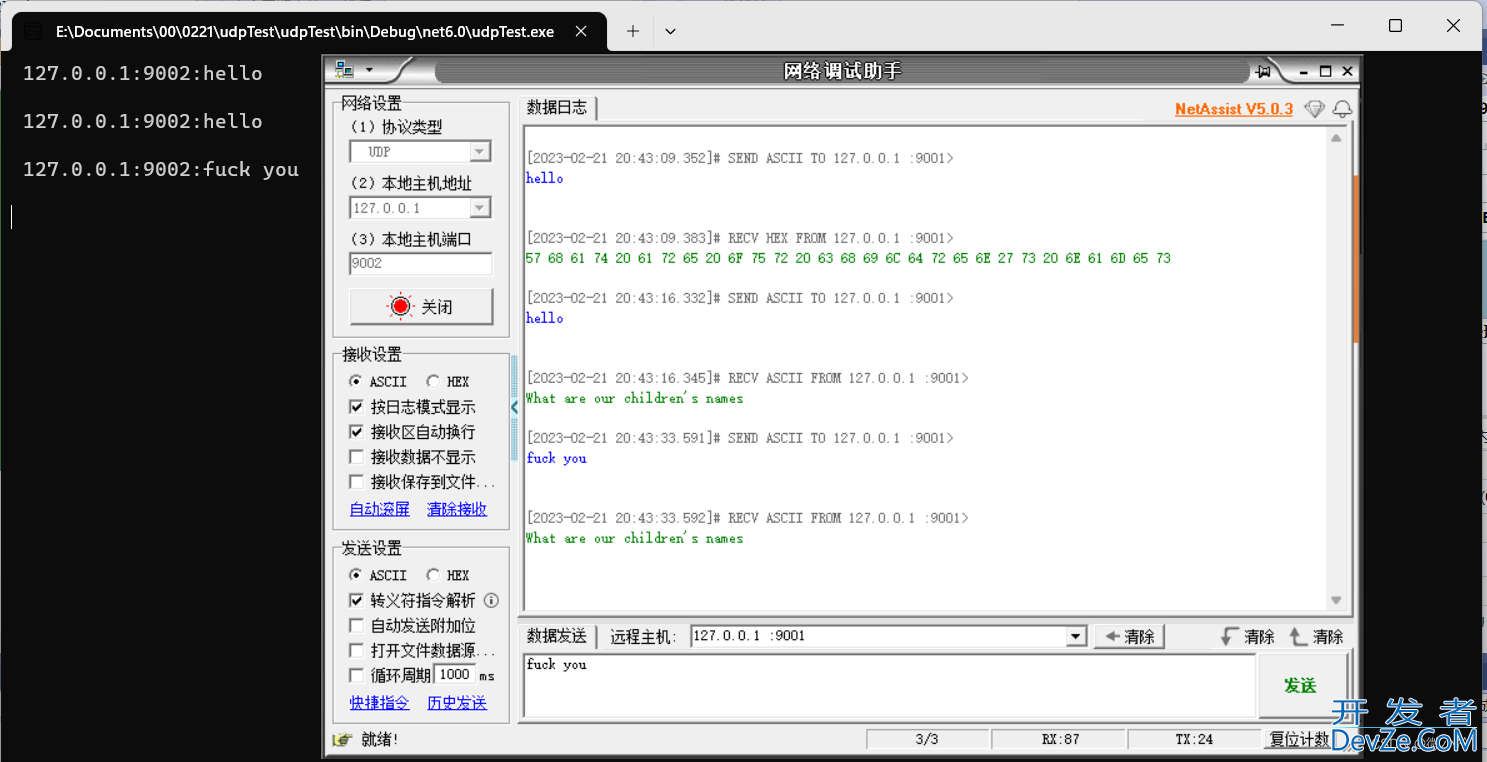Click the pointing-hand status icon beside 就绪!
Screen dimensions: 1487x762
pos(343,740)
